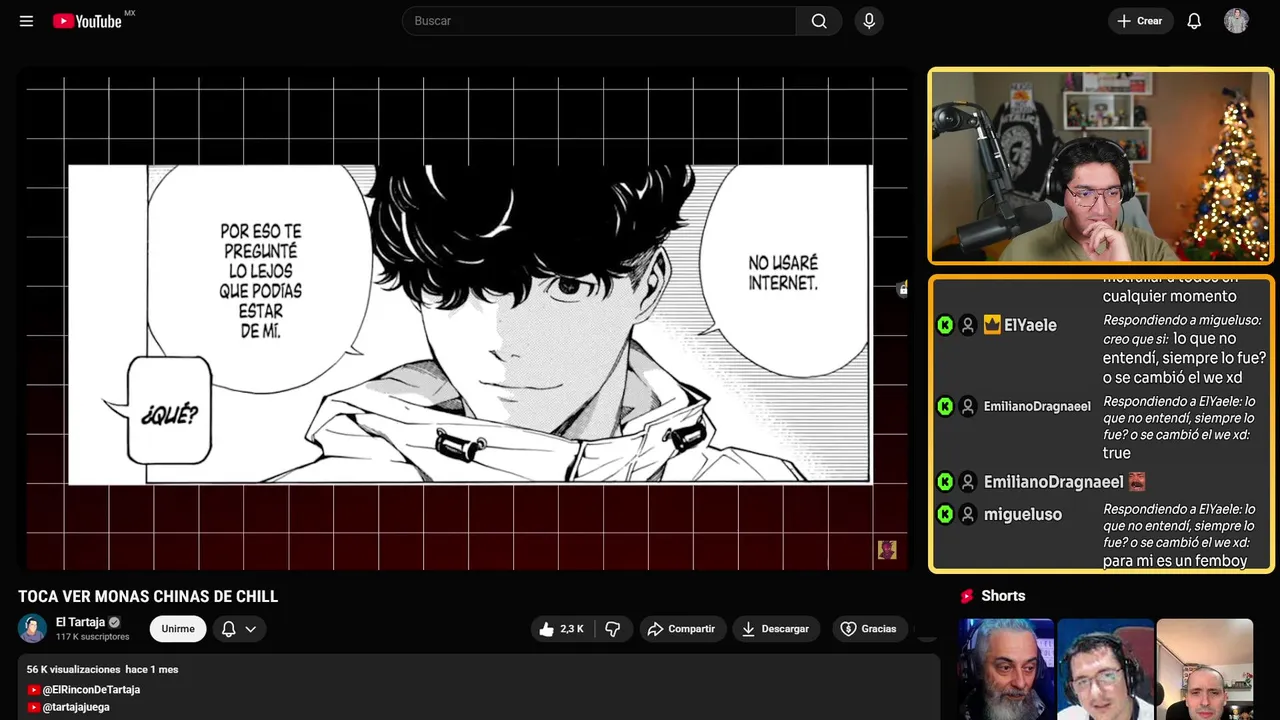Click ElYaele username in chat
1280x720 pixels.
[x=1030, y=325]
